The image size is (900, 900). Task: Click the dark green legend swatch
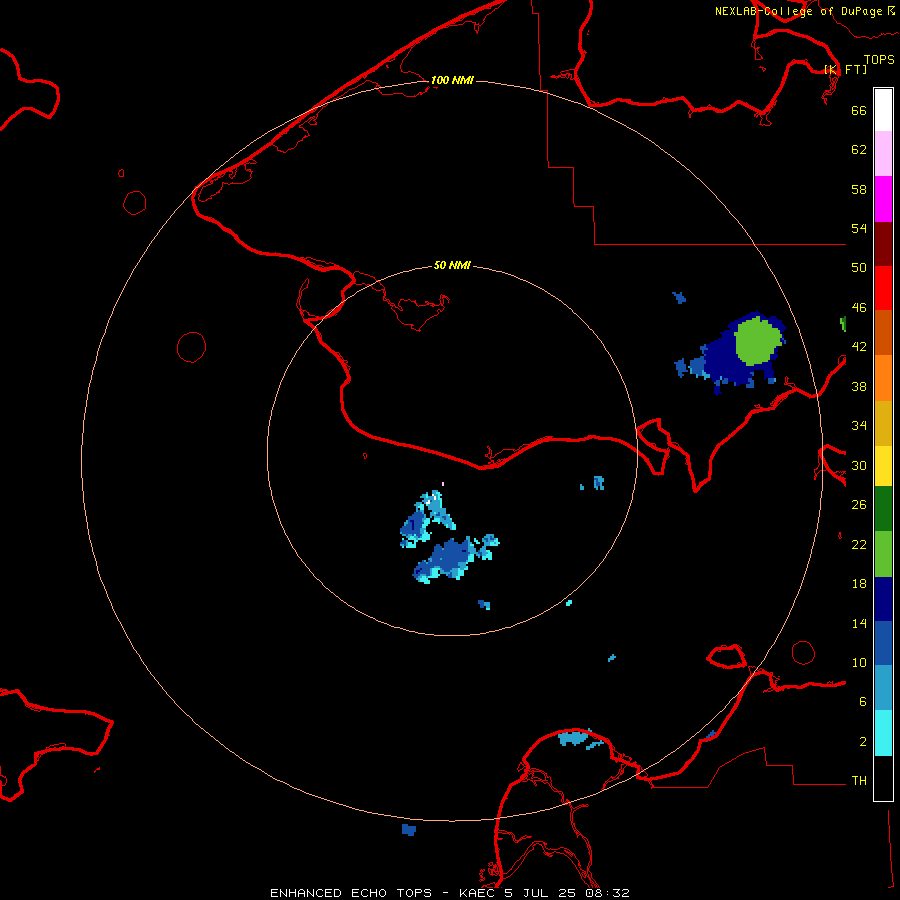(883, 509)
